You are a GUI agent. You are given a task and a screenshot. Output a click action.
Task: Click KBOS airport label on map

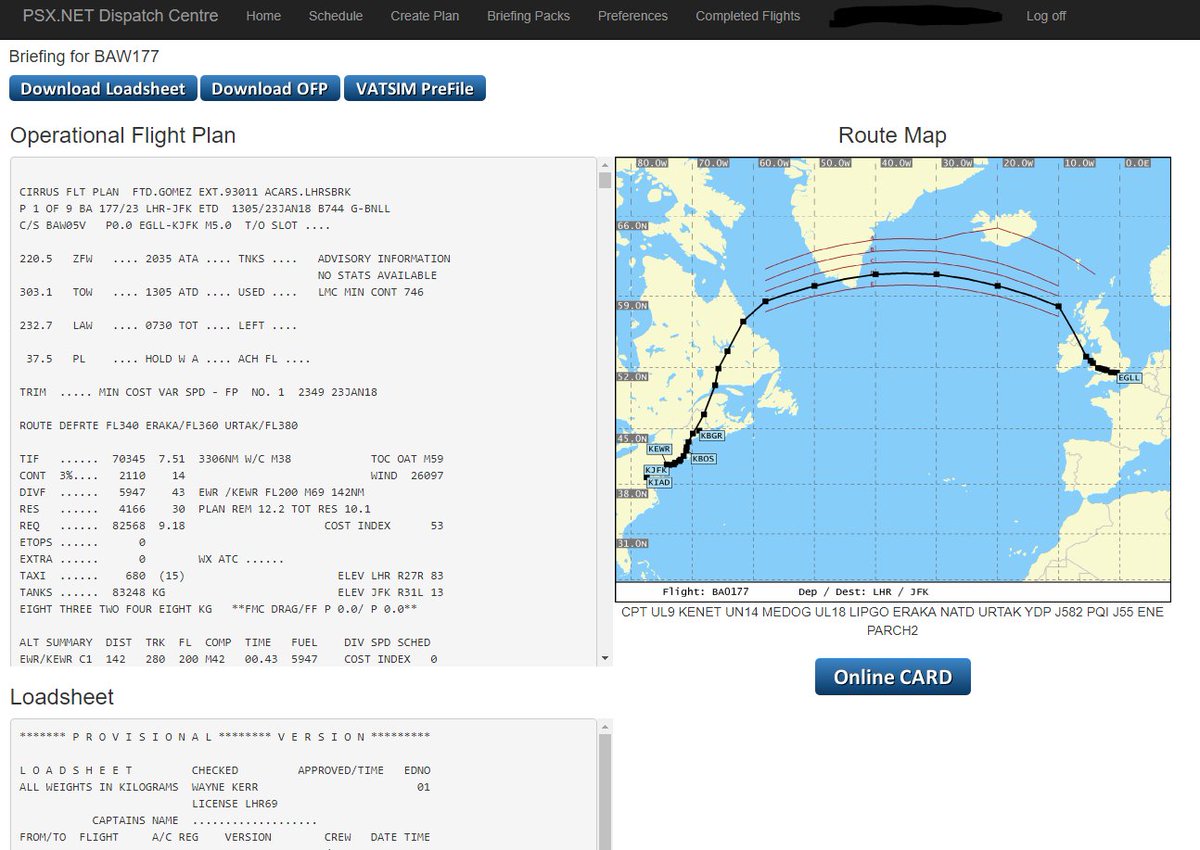click(x=703, y=458)
